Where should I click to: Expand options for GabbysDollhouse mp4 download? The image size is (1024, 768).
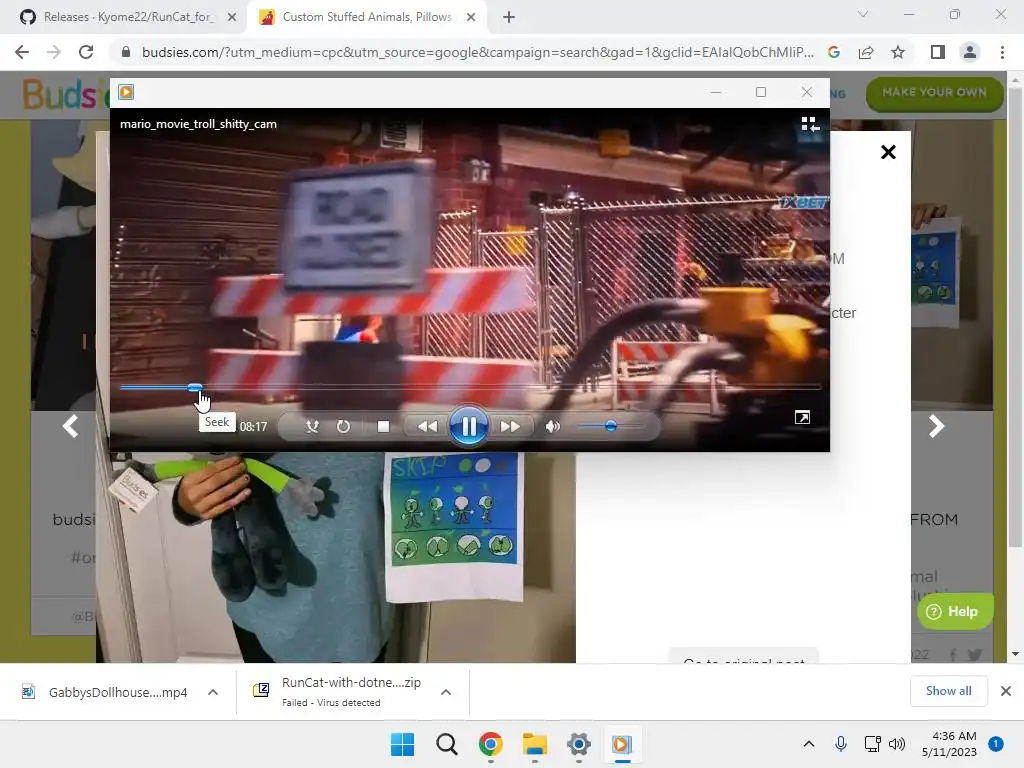(x=213, y=692)
